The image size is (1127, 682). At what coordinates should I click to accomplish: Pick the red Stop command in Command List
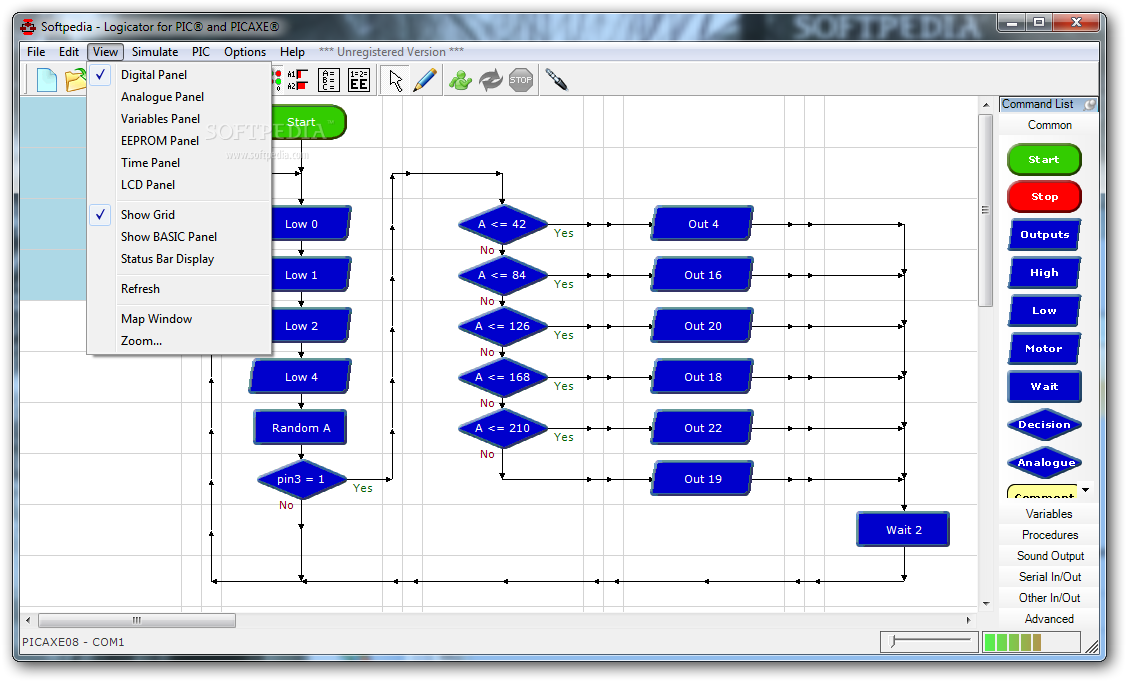(x=1044, y=197)
